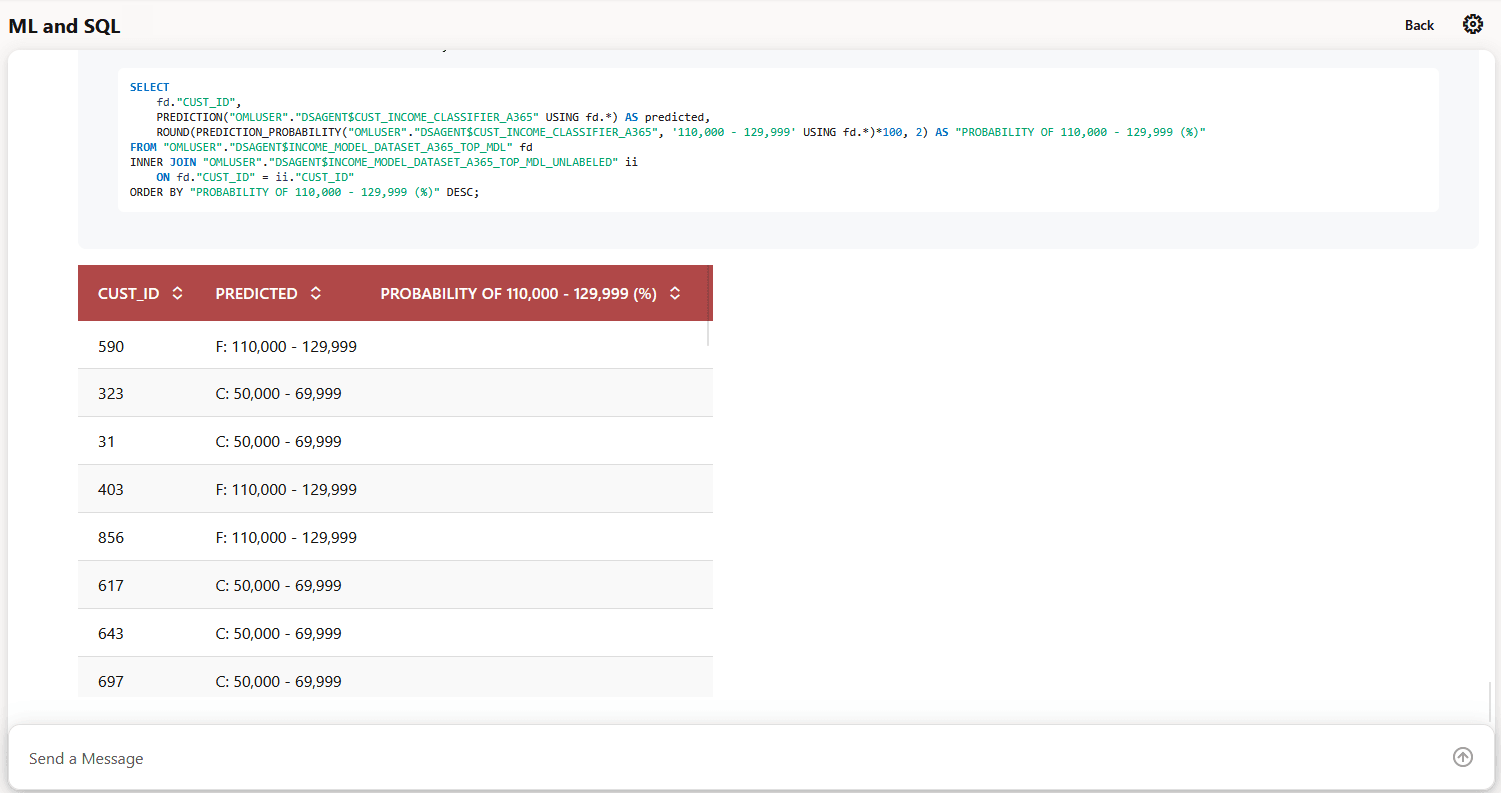Click the FROM clause line in the SQL
The image size is (1501, 793).
point(331,147)
